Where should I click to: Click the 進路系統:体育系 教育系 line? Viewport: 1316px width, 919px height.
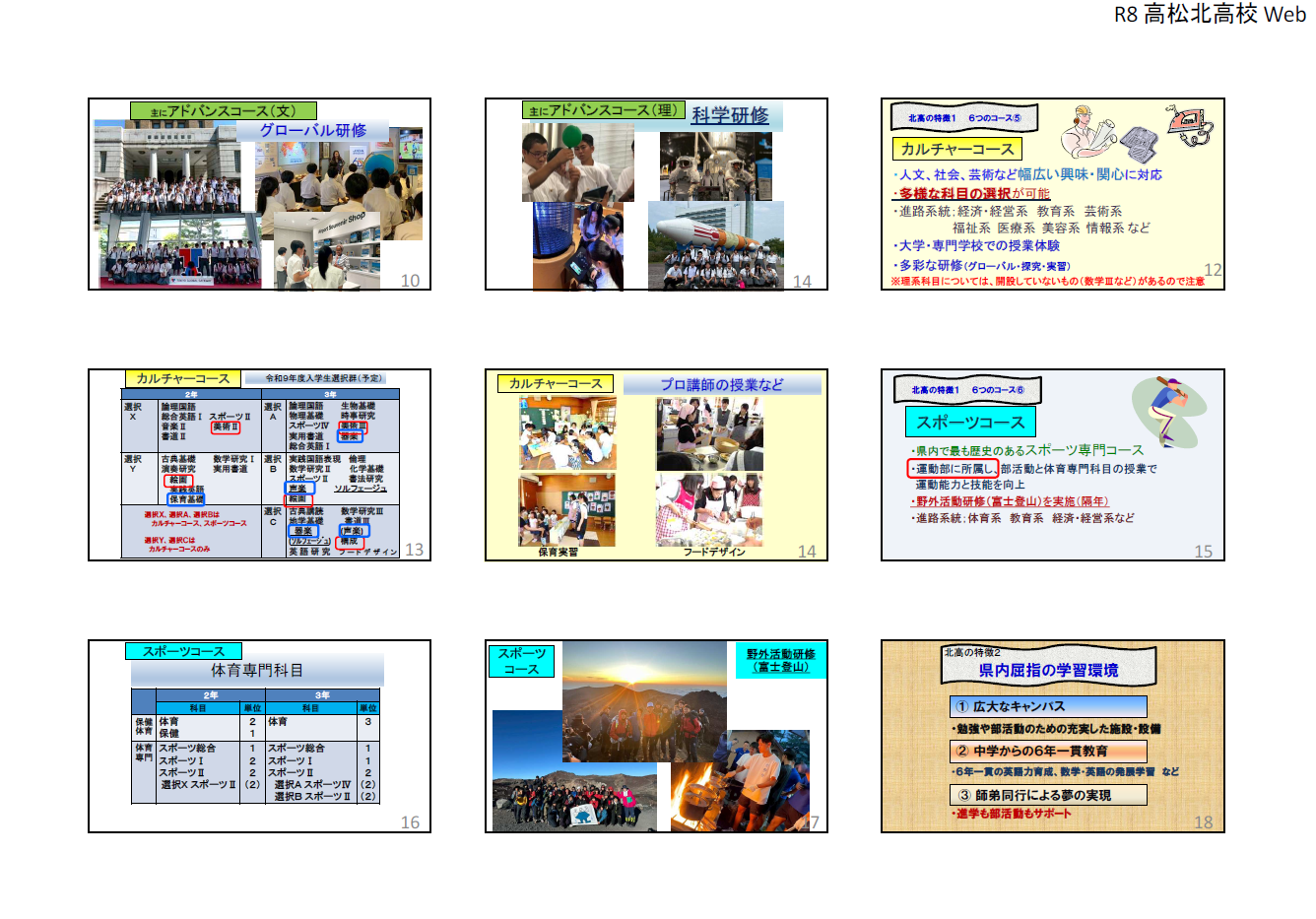coord(1022,518)
